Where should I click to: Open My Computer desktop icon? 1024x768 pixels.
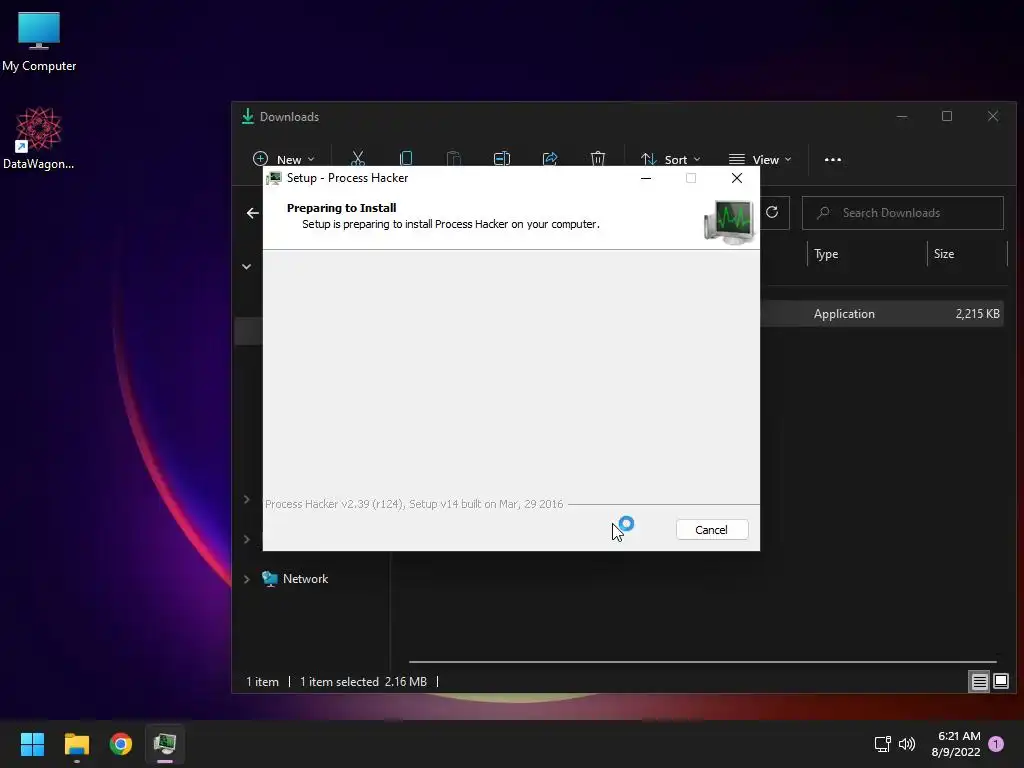39,42
